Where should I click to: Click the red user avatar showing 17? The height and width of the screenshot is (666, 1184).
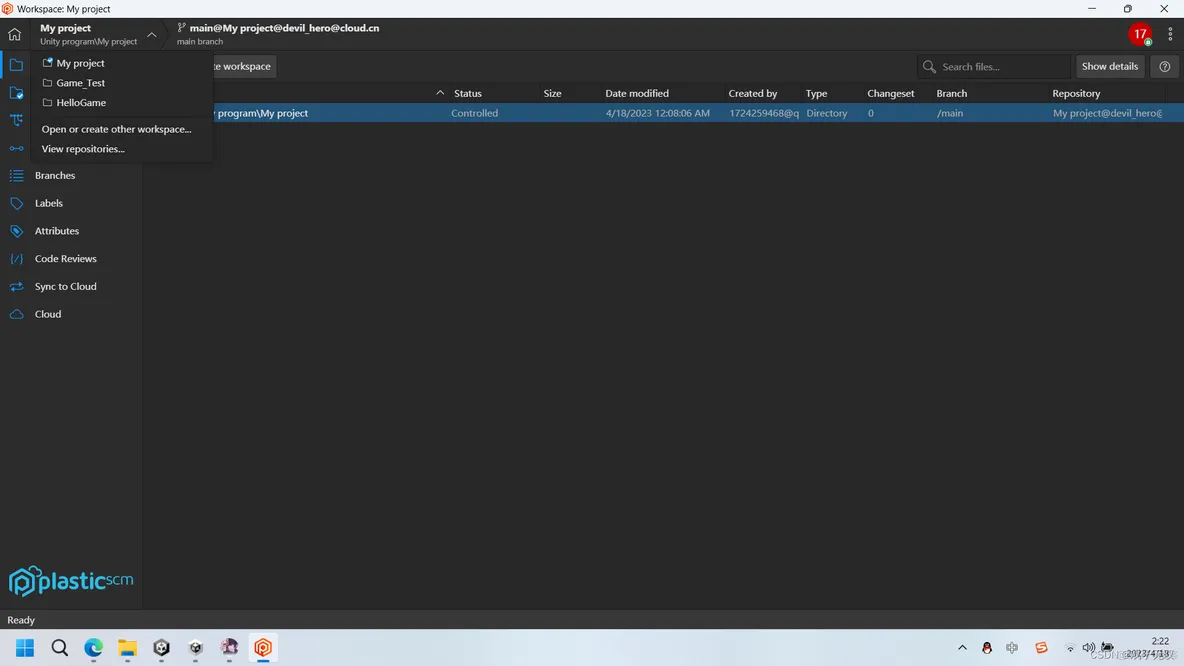pyautogui.click(x=1139, y=34)
